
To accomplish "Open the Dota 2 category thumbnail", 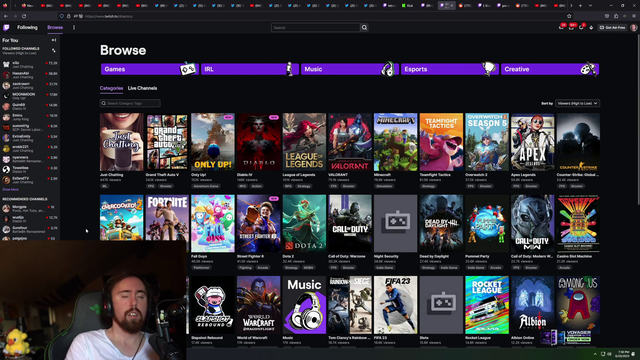I will pyautogui.click(x=304, y=223).
